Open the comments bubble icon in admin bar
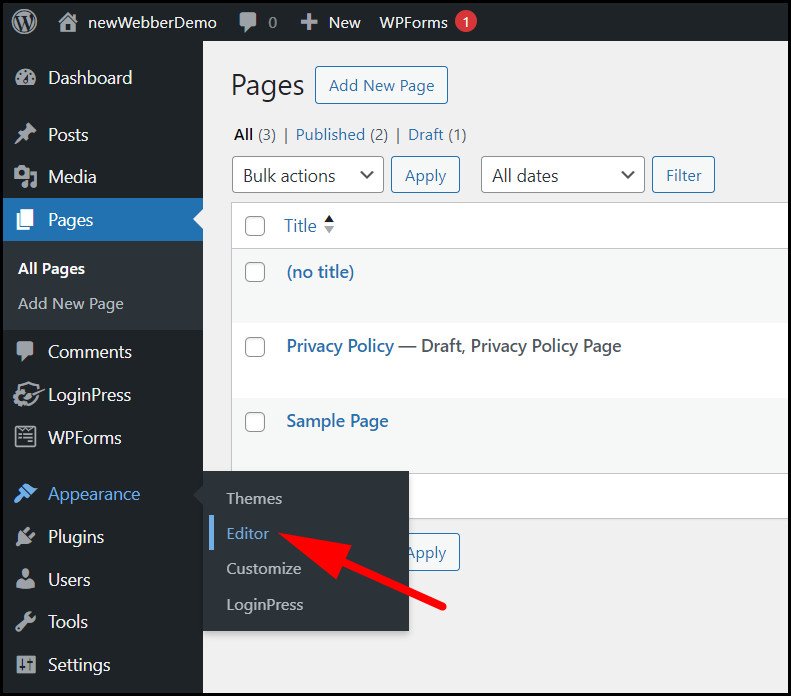Image resolution: width=791 pixels, height=696 pixels. click(248, 22)
